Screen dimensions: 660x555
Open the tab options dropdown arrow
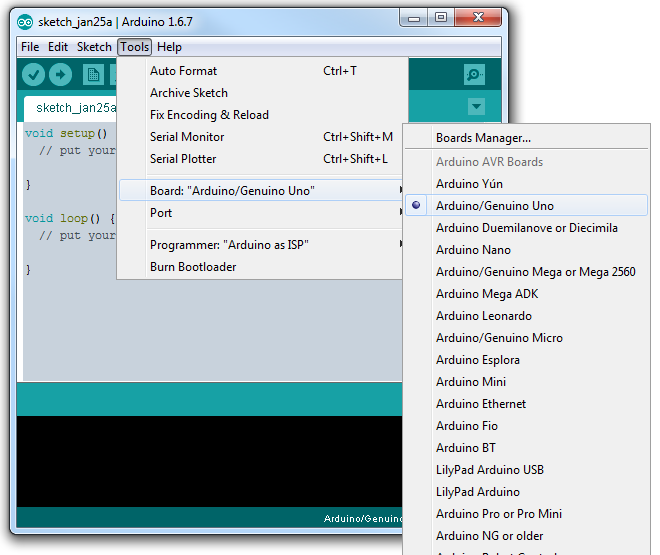(476, 106)
